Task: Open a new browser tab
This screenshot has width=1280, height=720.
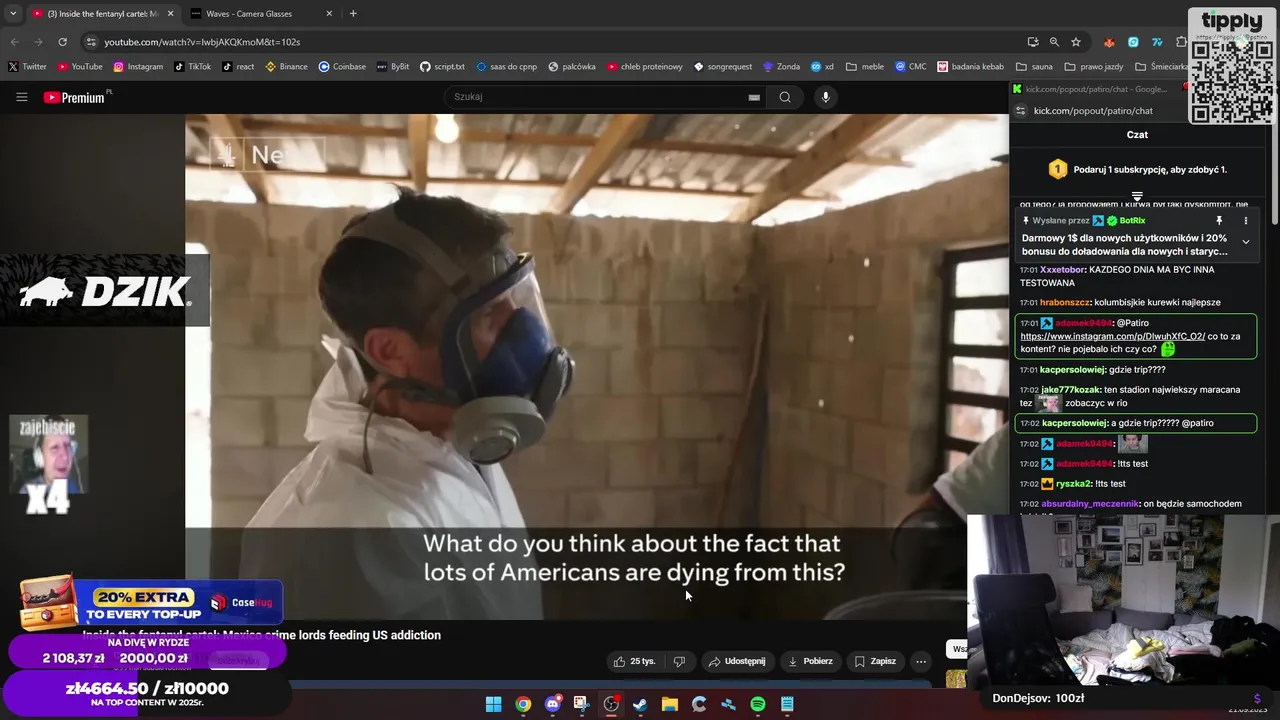Action: point(353,14)
